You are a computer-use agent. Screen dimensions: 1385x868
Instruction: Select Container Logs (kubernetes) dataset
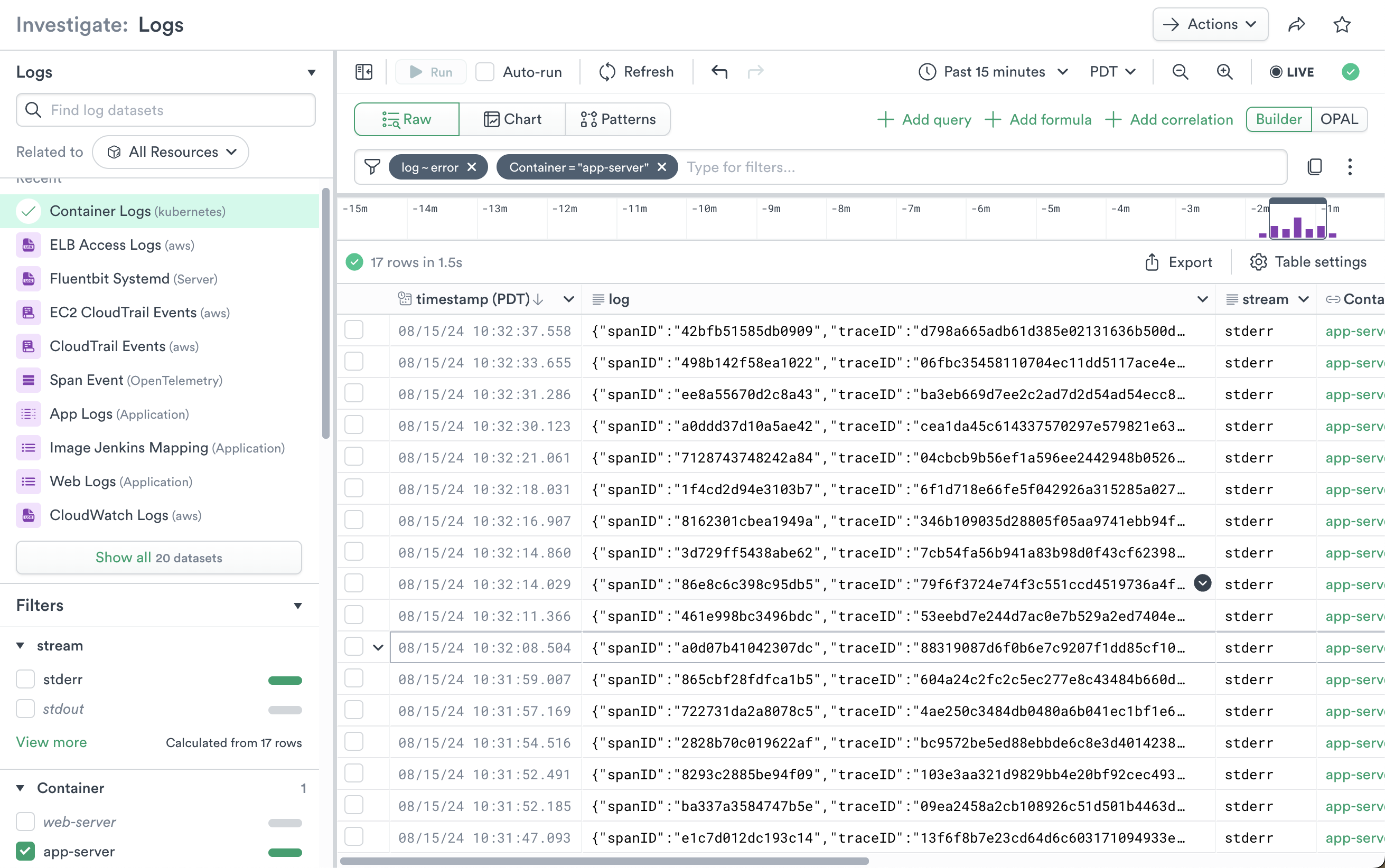(160, 211)
